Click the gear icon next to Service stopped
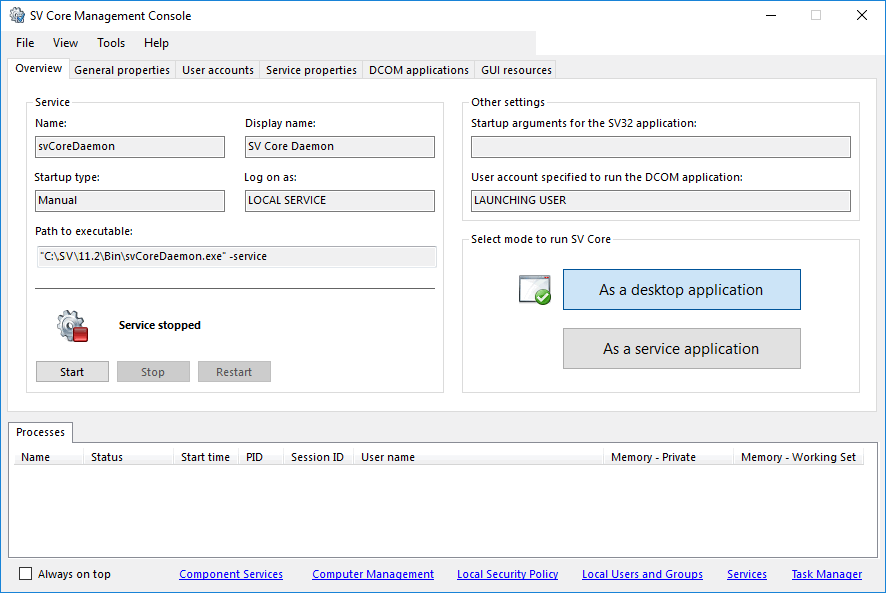 tap(71, 325)
